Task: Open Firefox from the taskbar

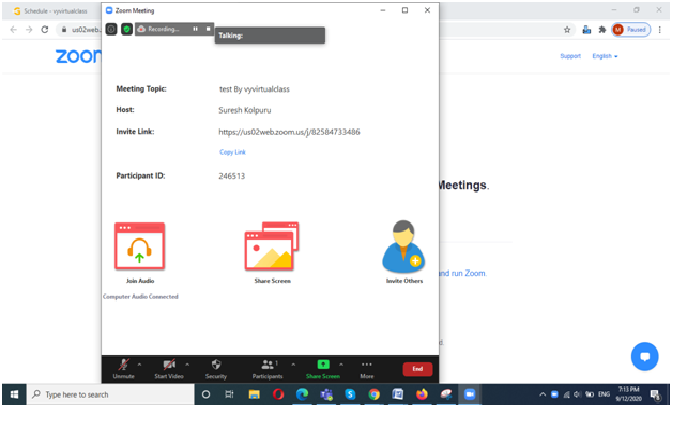Action: pos(422,394)
